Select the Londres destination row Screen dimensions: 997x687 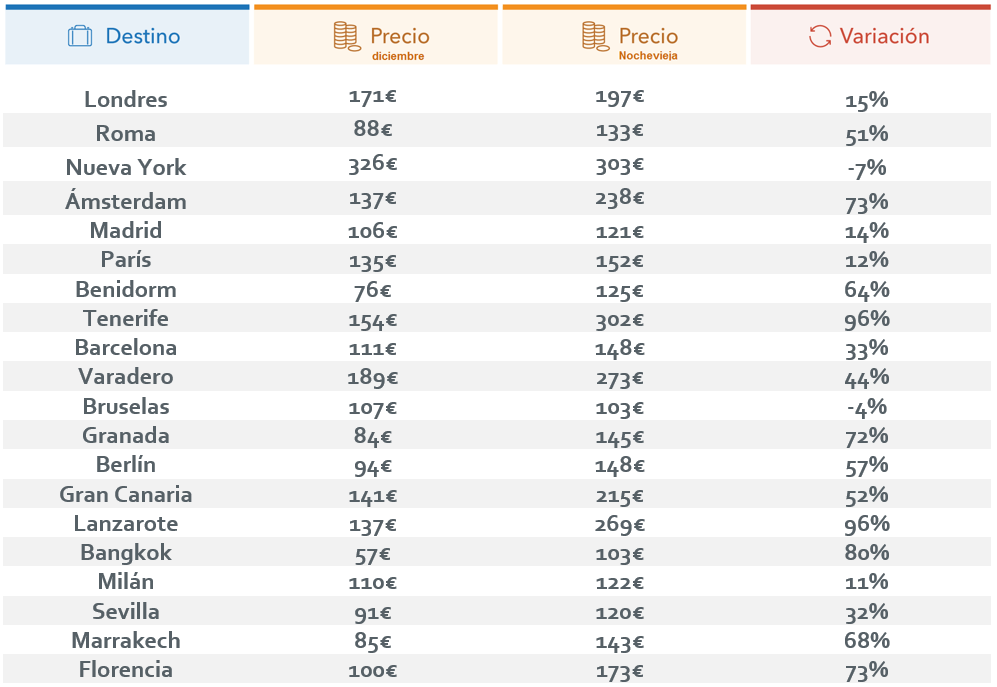pos(497,98)
